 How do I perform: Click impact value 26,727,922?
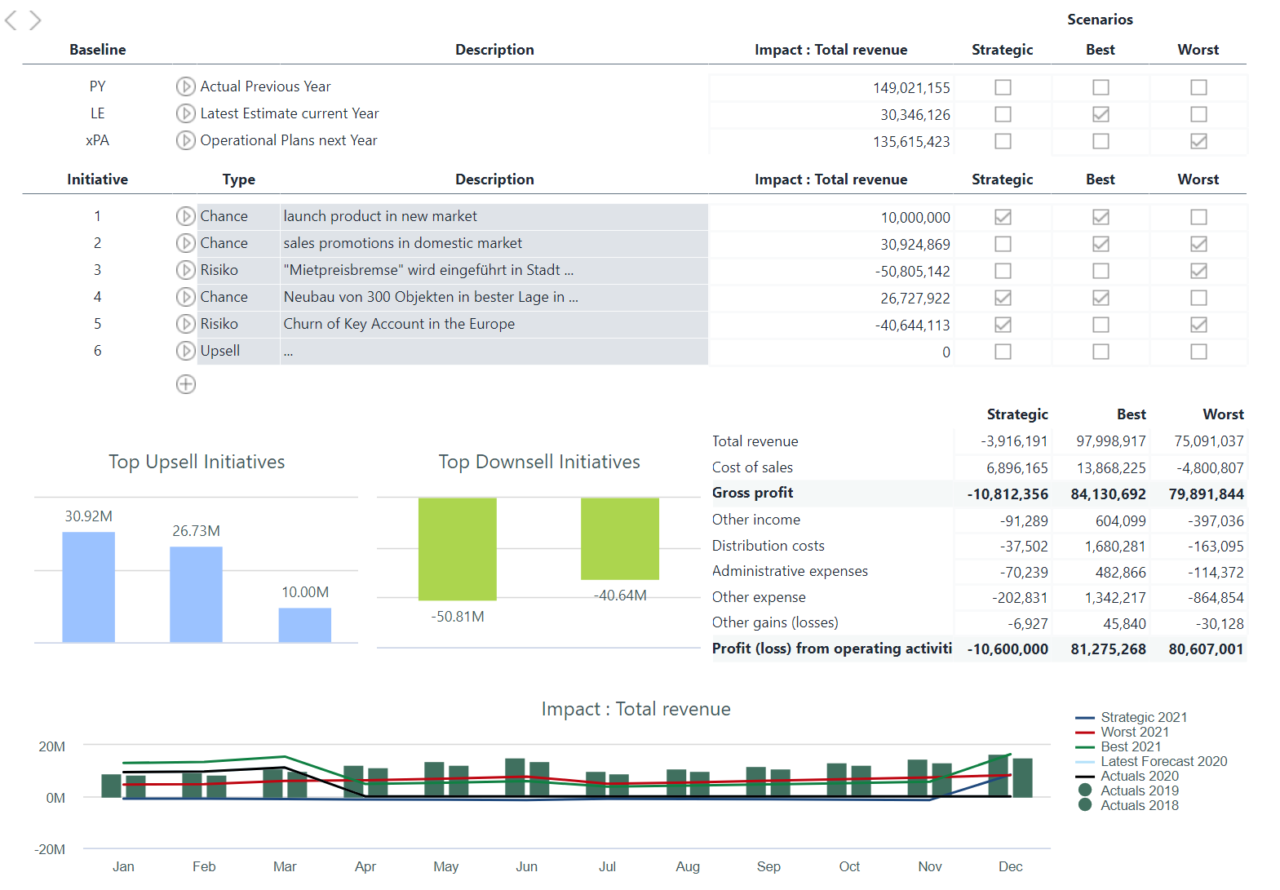pos(915,298)
